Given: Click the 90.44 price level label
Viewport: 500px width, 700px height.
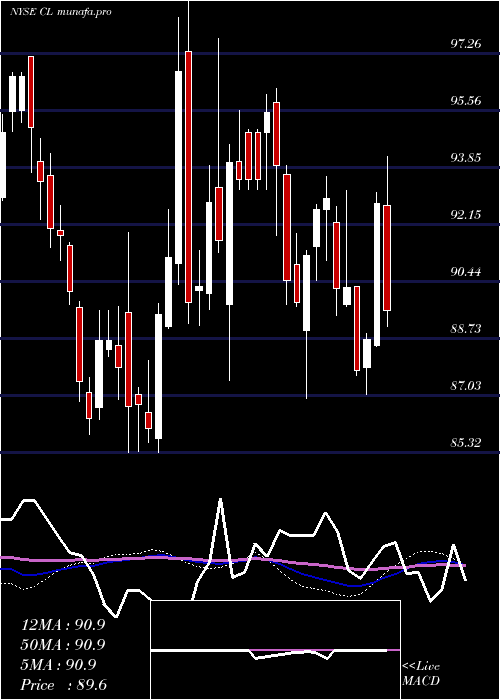Looking at the screenshot, I should point(467,271).
